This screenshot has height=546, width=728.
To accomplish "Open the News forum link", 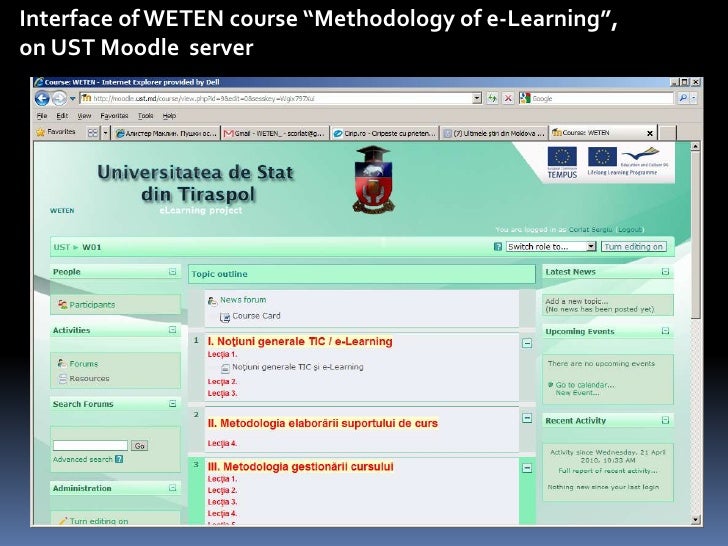I will tap(243, 300).
